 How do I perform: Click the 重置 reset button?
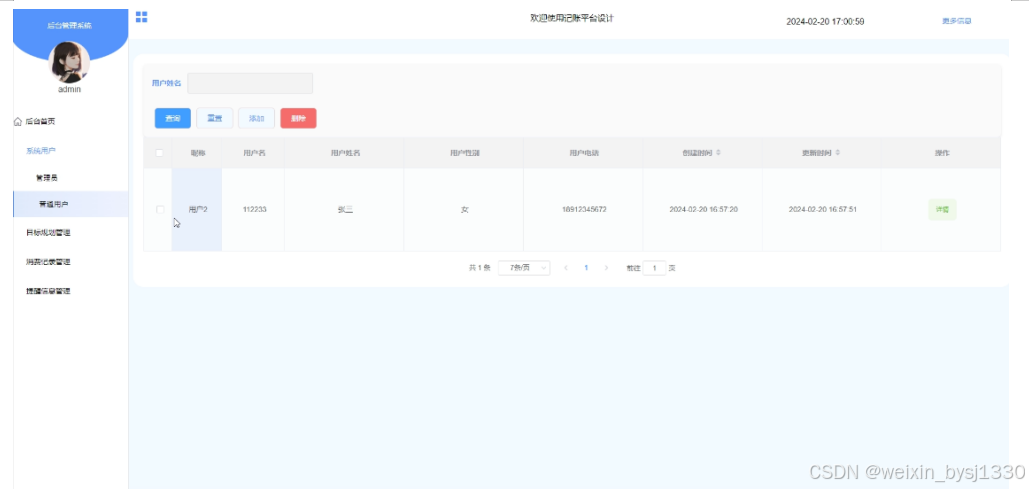215,118
